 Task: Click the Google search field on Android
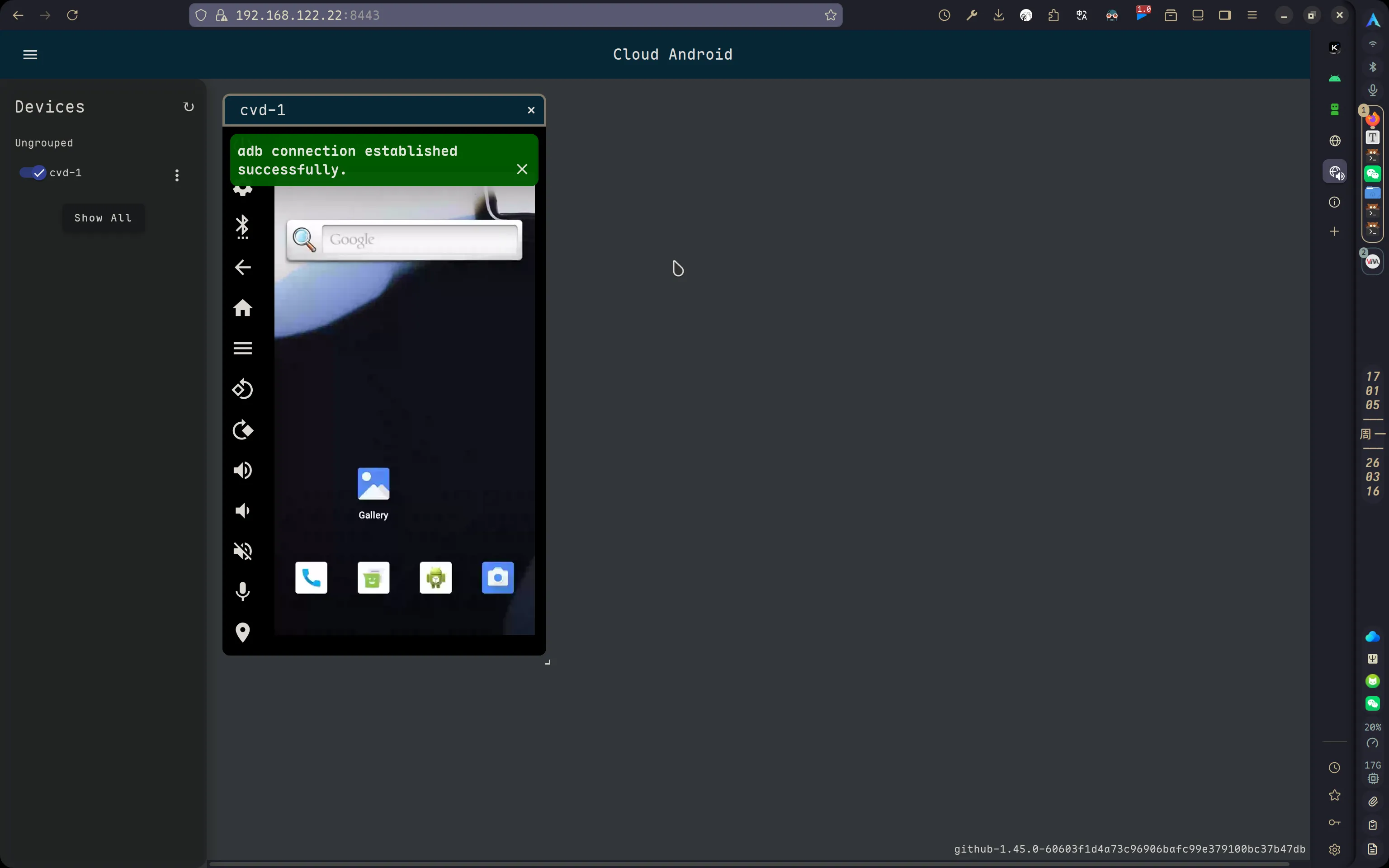click(x=419, y=240)
